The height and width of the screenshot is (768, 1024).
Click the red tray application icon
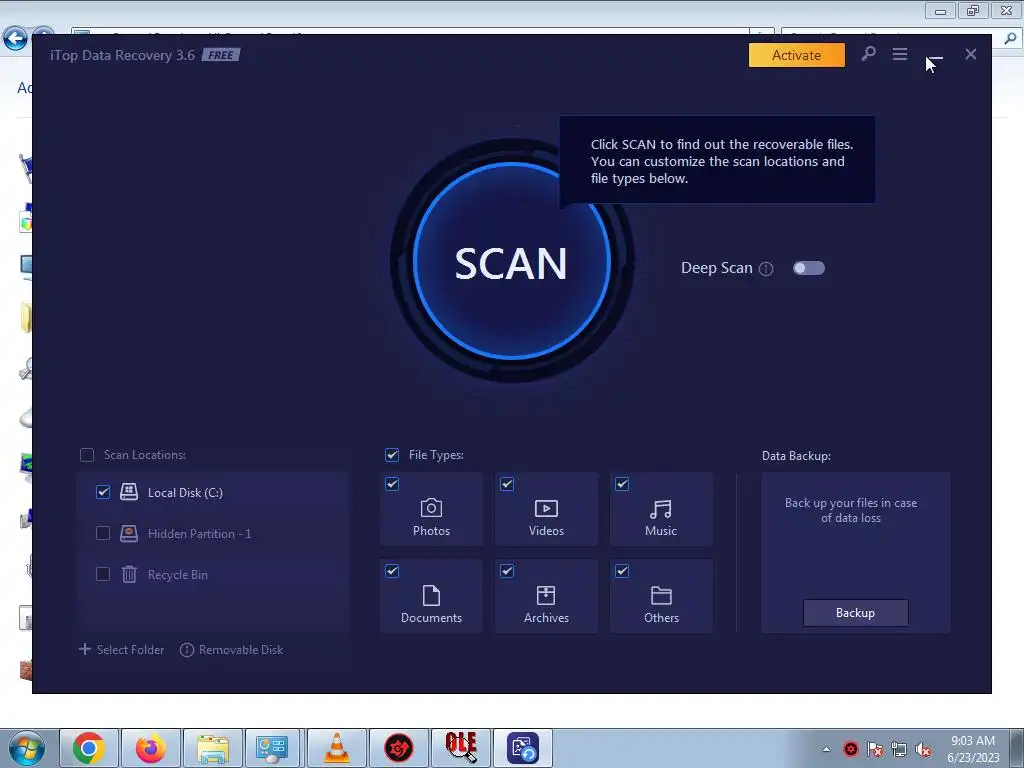[851, 749]
